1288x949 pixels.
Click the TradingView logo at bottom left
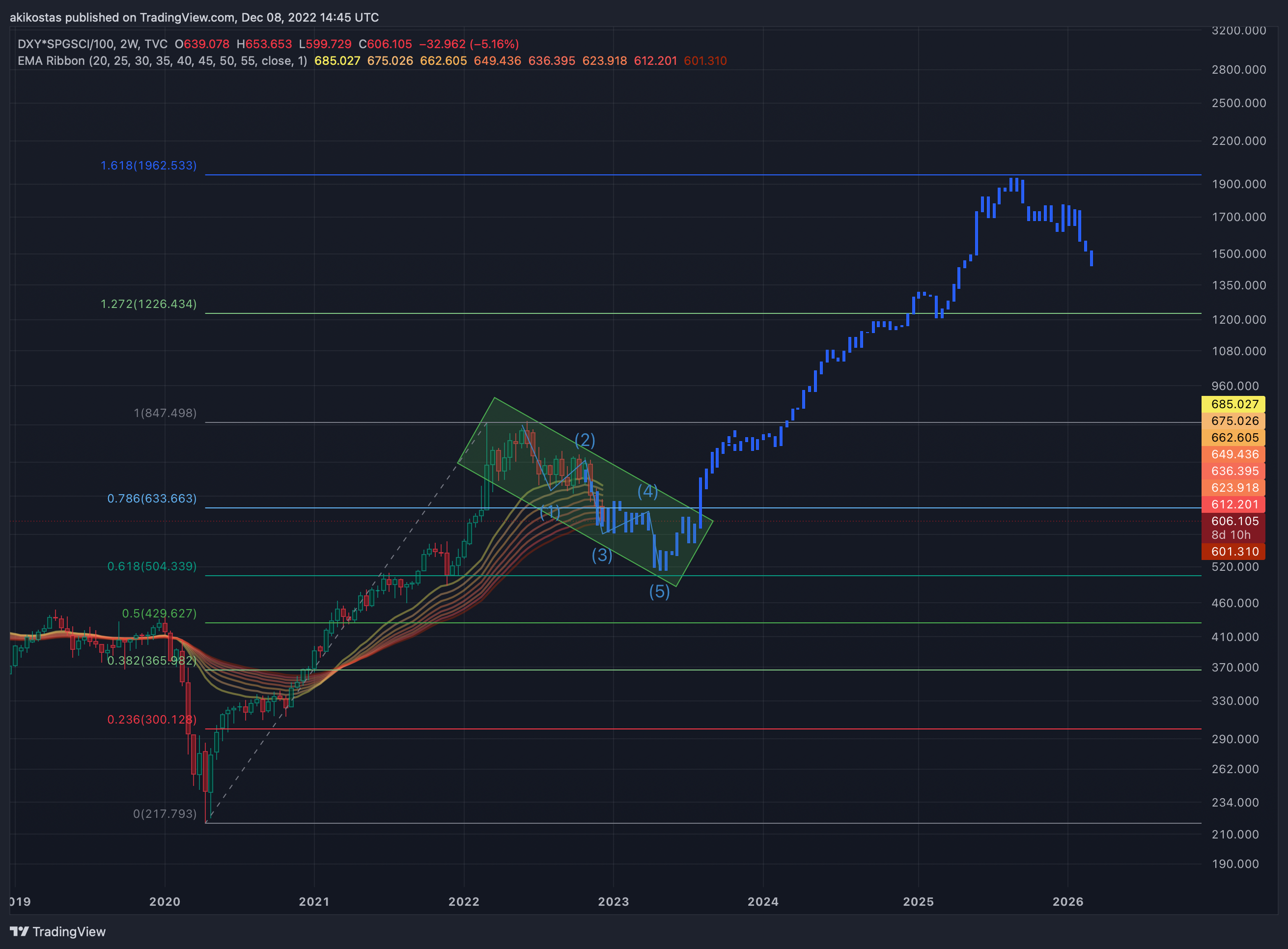coord(58,932)
